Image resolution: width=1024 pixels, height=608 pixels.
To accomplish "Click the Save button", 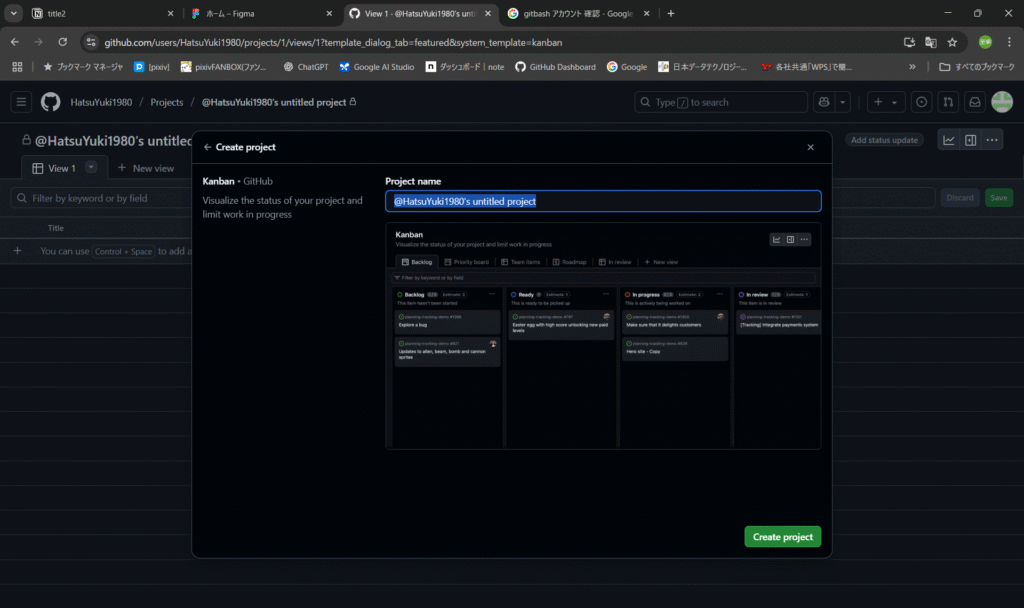I will click(999, 198).
